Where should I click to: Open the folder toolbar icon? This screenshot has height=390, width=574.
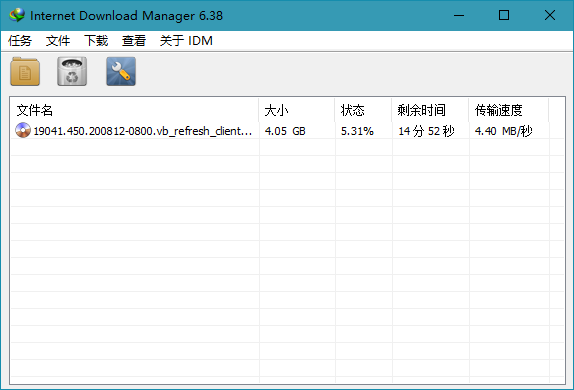pos(25,72)
